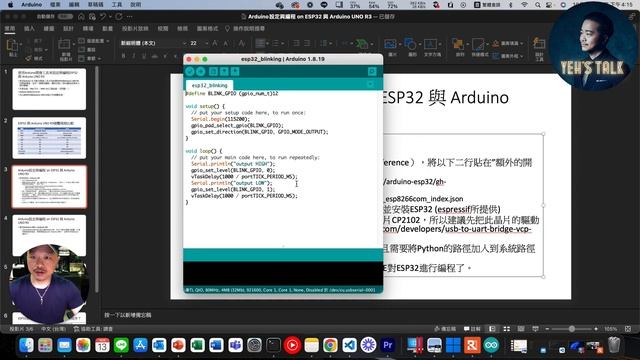Click the Increase Font Size button
640x360 pixels.
click(215, 43)
